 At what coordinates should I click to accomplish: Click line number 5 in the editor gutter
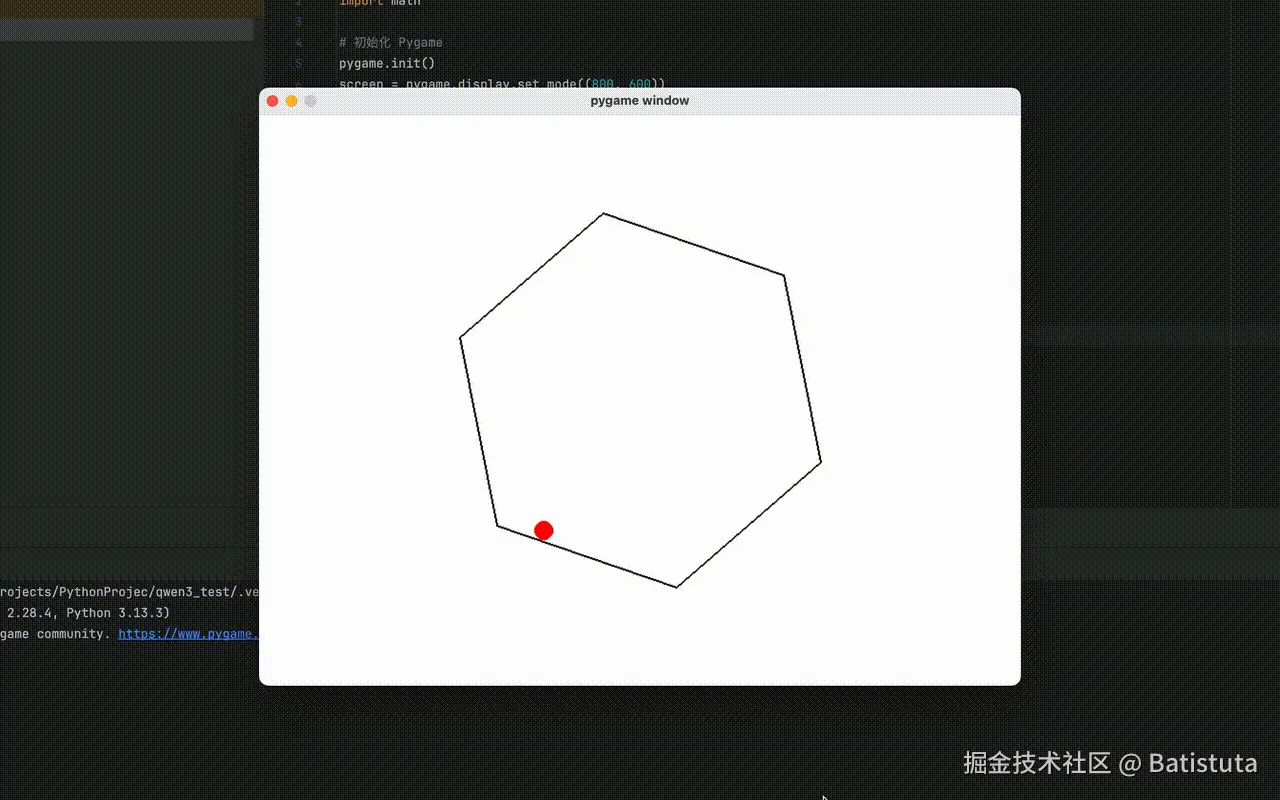(x=299, y=63)
